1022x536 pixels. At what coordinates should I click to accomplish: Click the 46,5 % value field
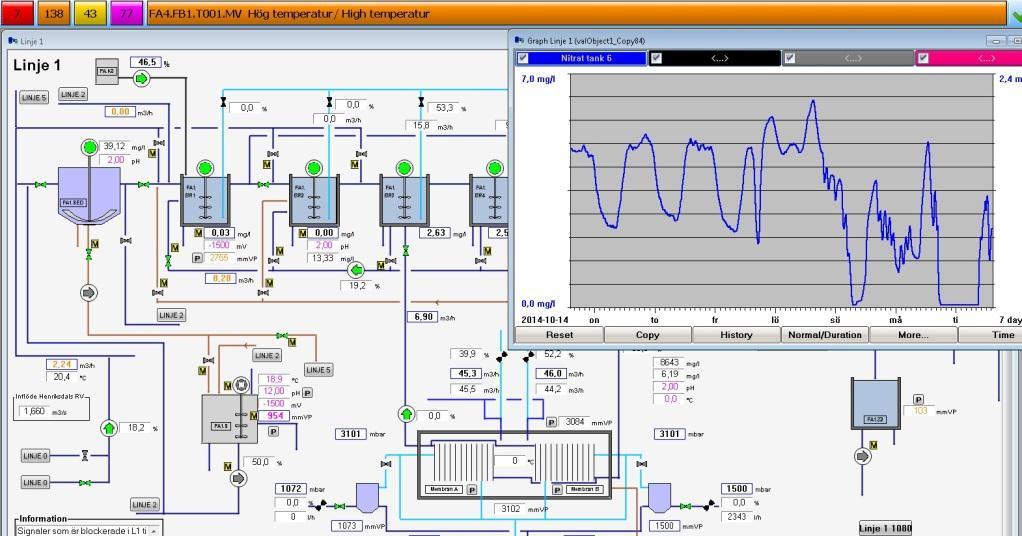point(146,63)
